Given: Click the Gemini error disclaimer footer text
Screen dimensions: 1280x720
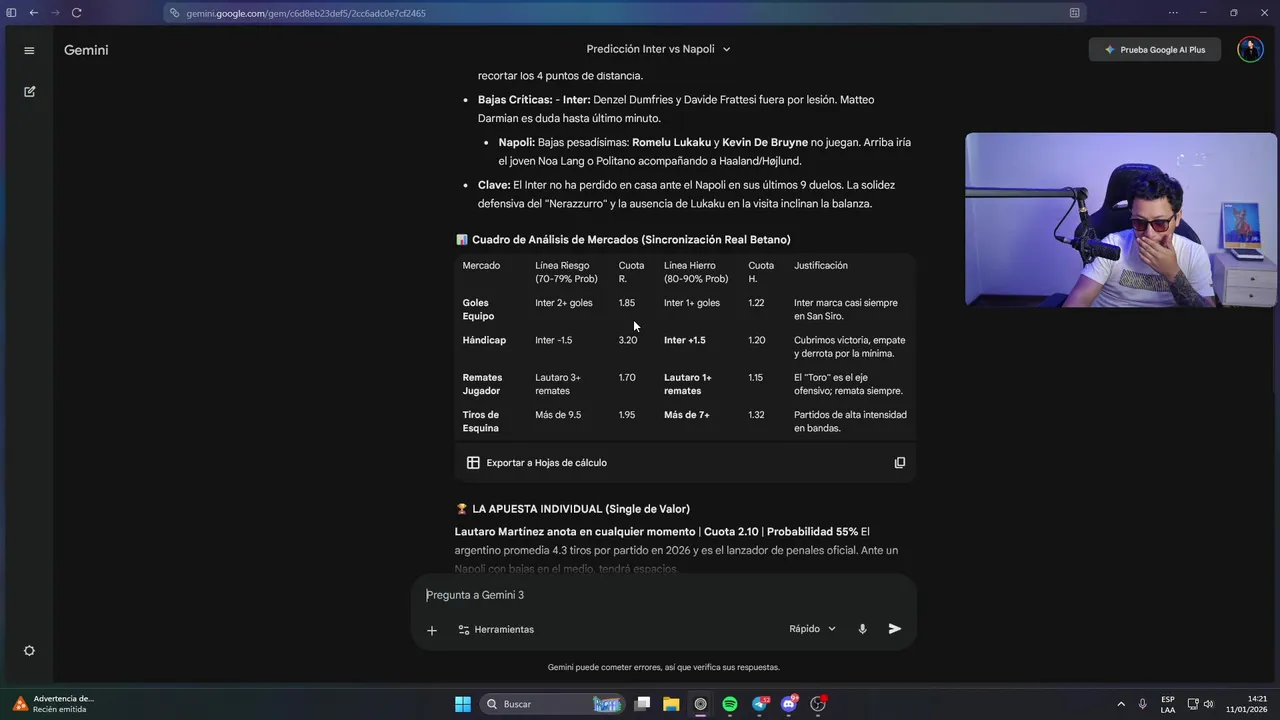Looking at the screenshot, I should click(663, 667).
